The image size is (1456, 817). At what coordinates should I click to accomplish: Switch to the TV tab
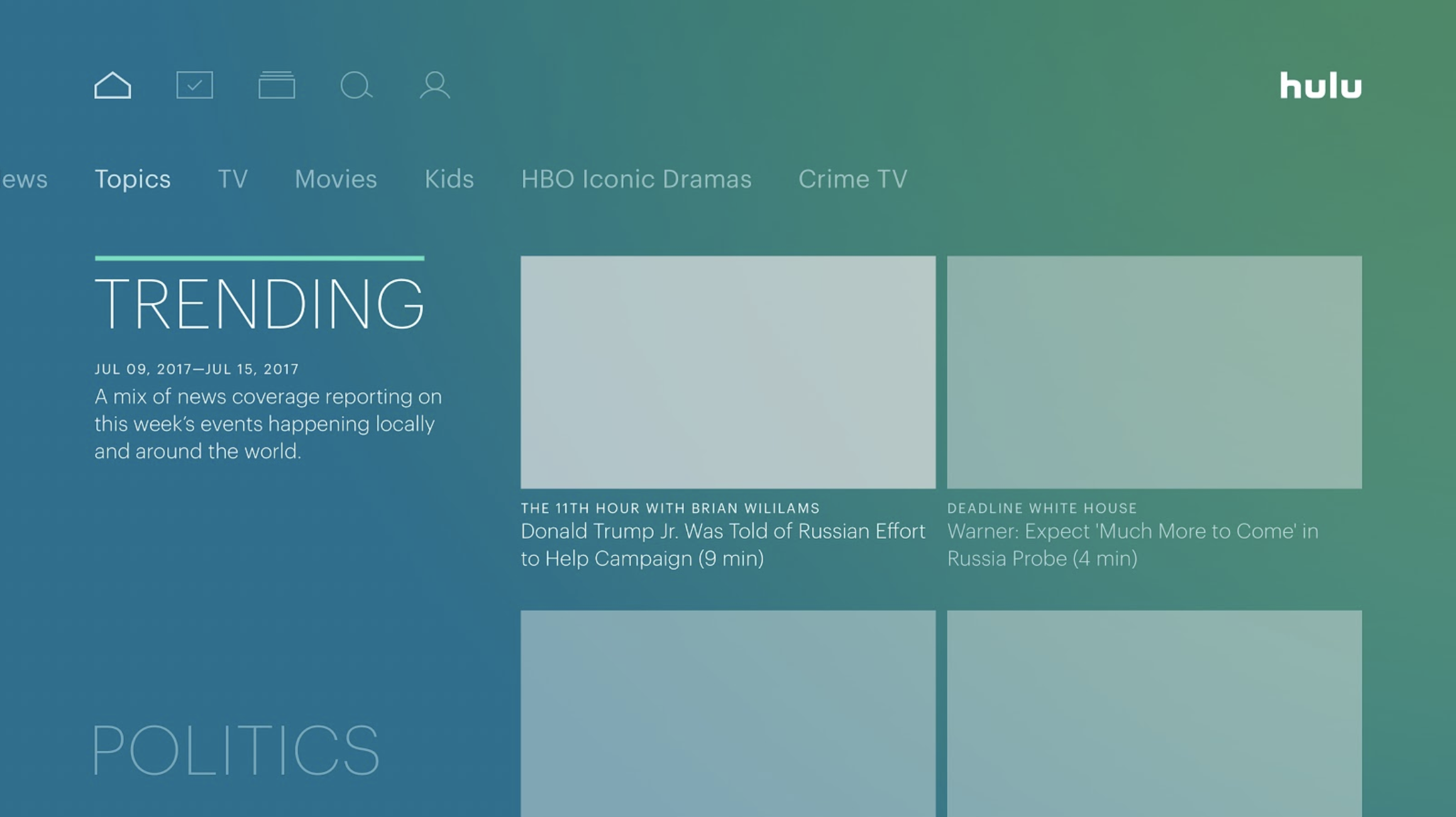pos(233,180)
